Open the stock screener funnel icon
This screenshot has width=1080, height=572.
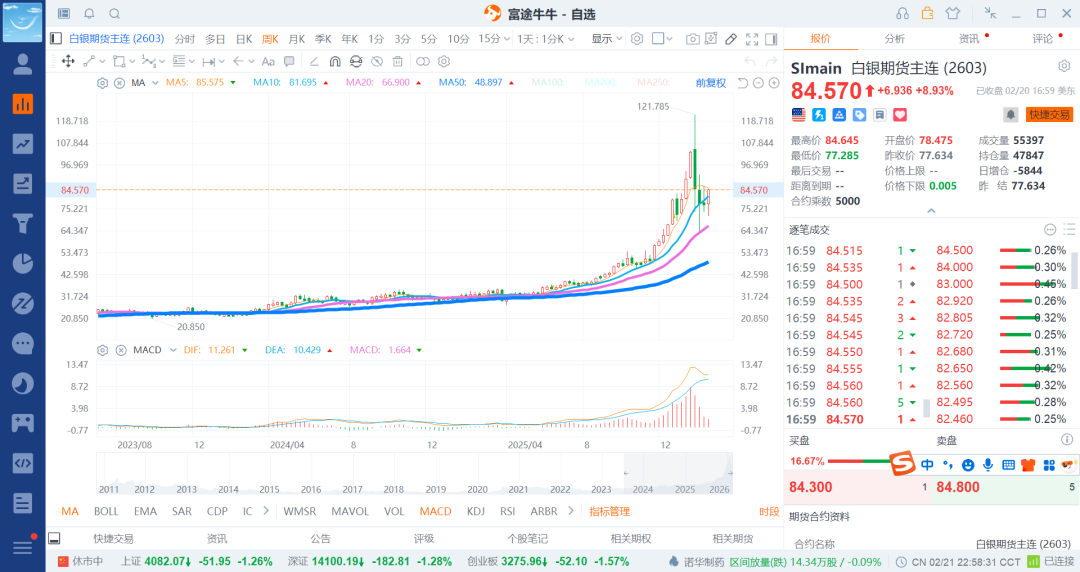pos(23,224)
